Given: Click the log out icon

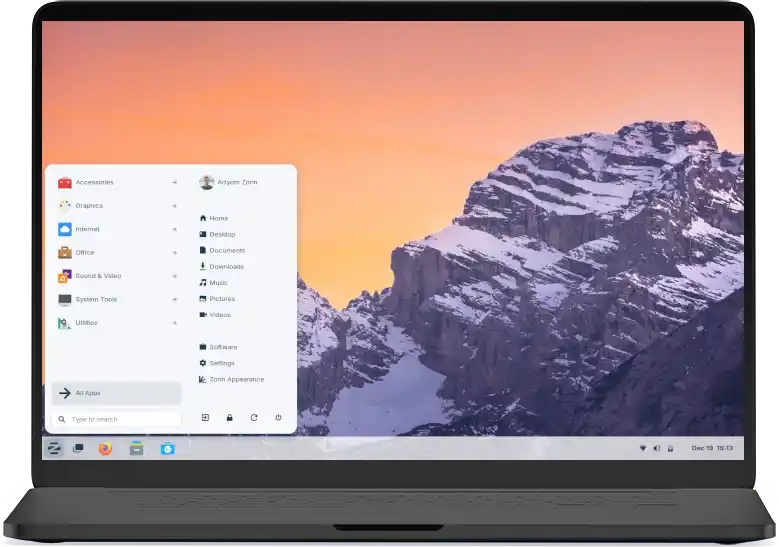Looking at the screenshot, I should (x=205, y=417).
